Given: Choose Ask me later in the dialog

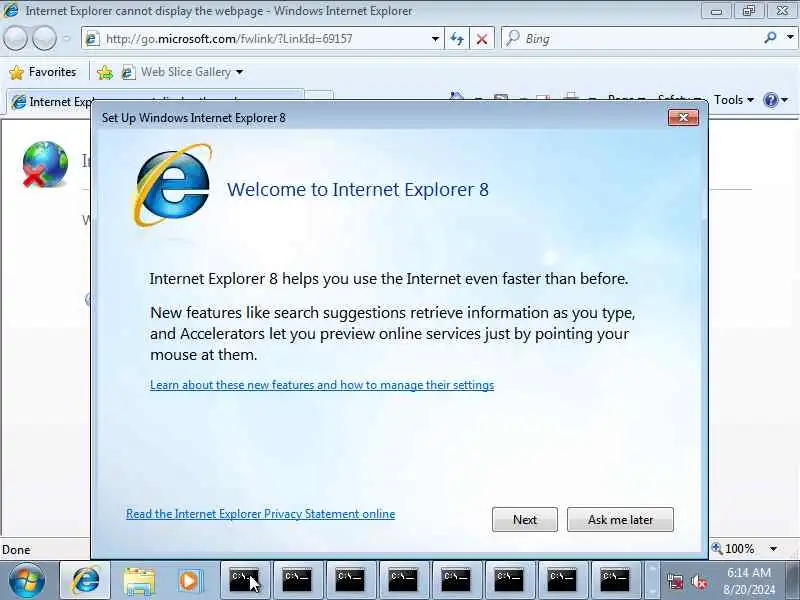Looking at the screenshot, I should [x=620, y=519].
